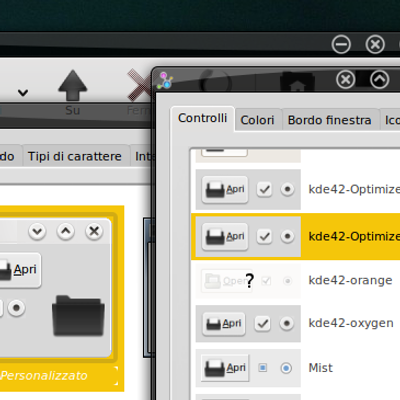Viewport: 400px width, 400px height.
Task: Go up with the Su arrow icon
Action: 73,85
